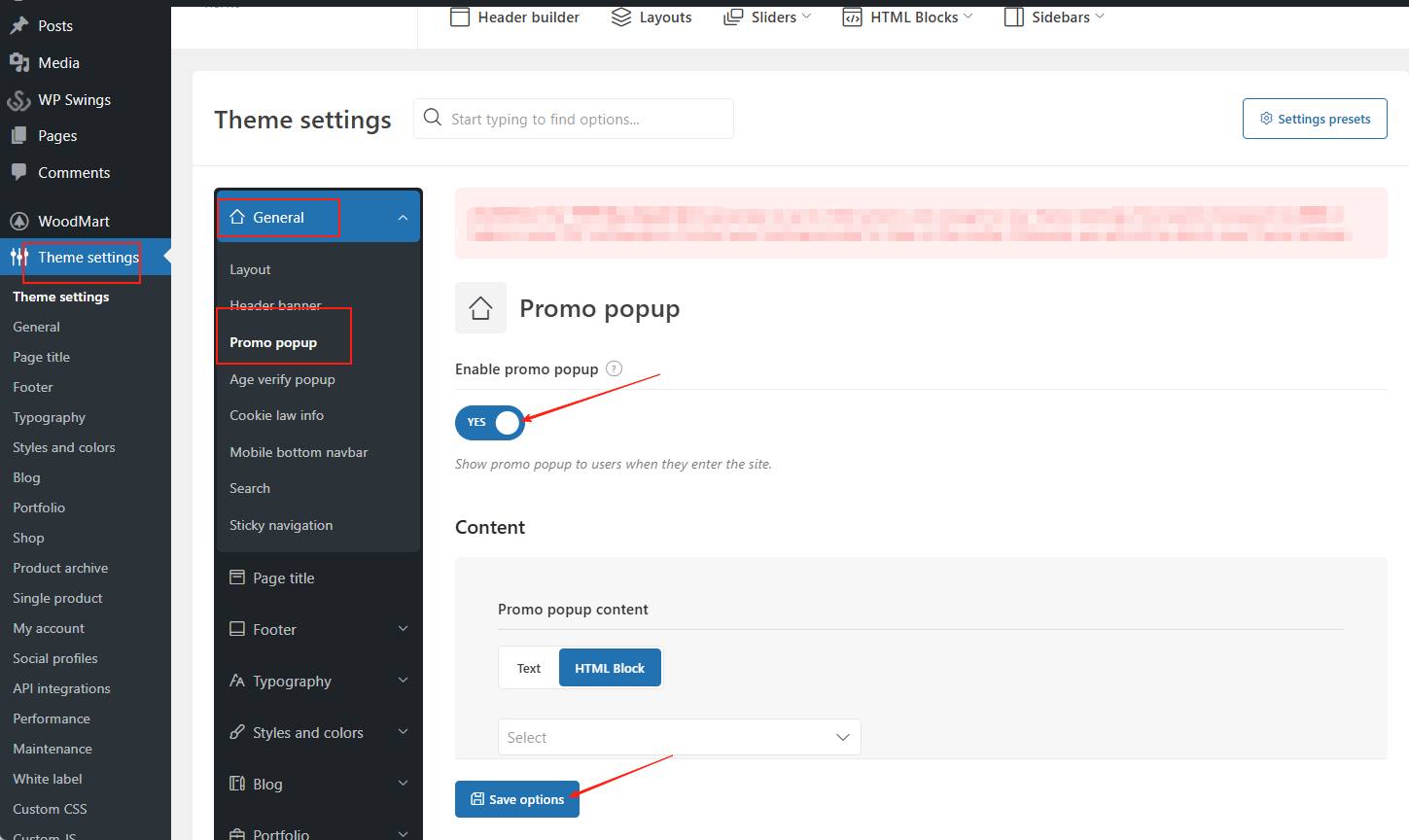Choose HTML Block content option
1409x840 pixels.
[x=610, y=668]
